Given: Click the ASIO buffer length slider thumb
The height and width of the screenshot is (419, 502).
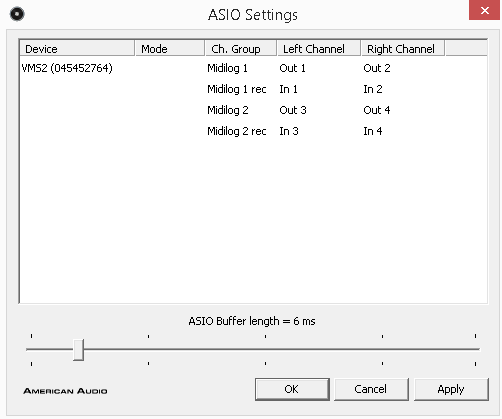Looking at the screenshot, I should pyautogui.click(x=78, y=350).
